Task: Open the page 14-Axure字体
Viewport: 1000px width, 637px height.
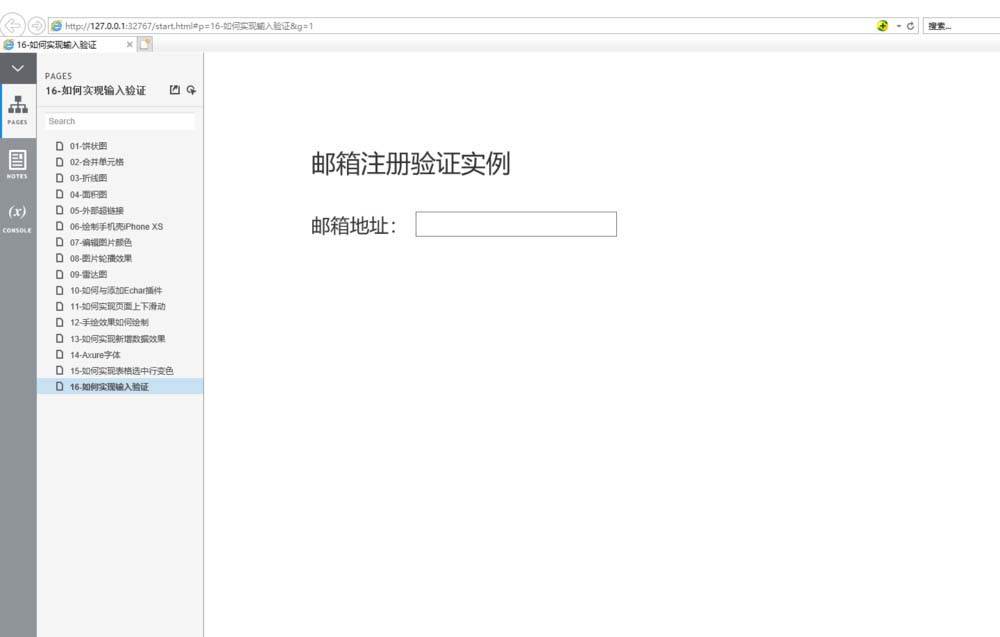Action: coord(95,354)
